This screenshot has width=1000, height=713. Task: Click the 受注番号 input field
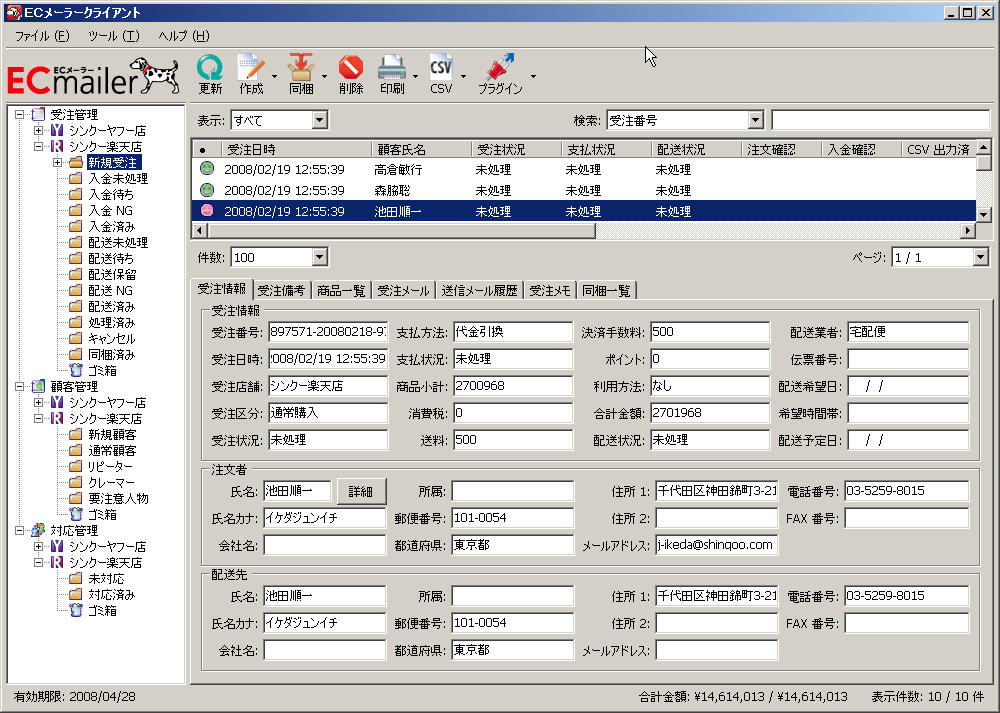pos(328,332)
